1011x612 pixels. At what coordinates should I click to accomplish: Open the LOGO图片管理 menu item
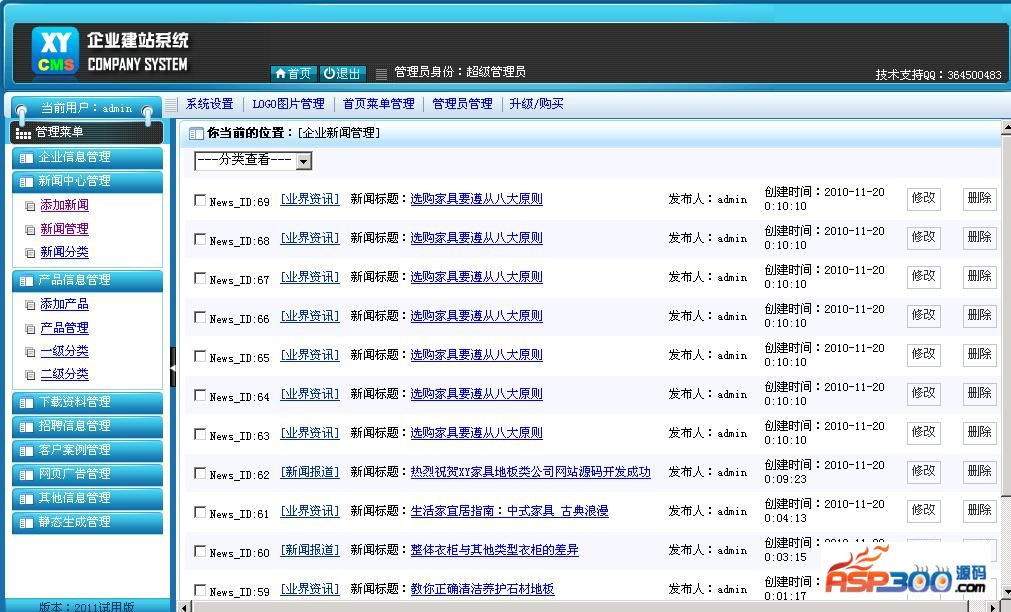288,104
